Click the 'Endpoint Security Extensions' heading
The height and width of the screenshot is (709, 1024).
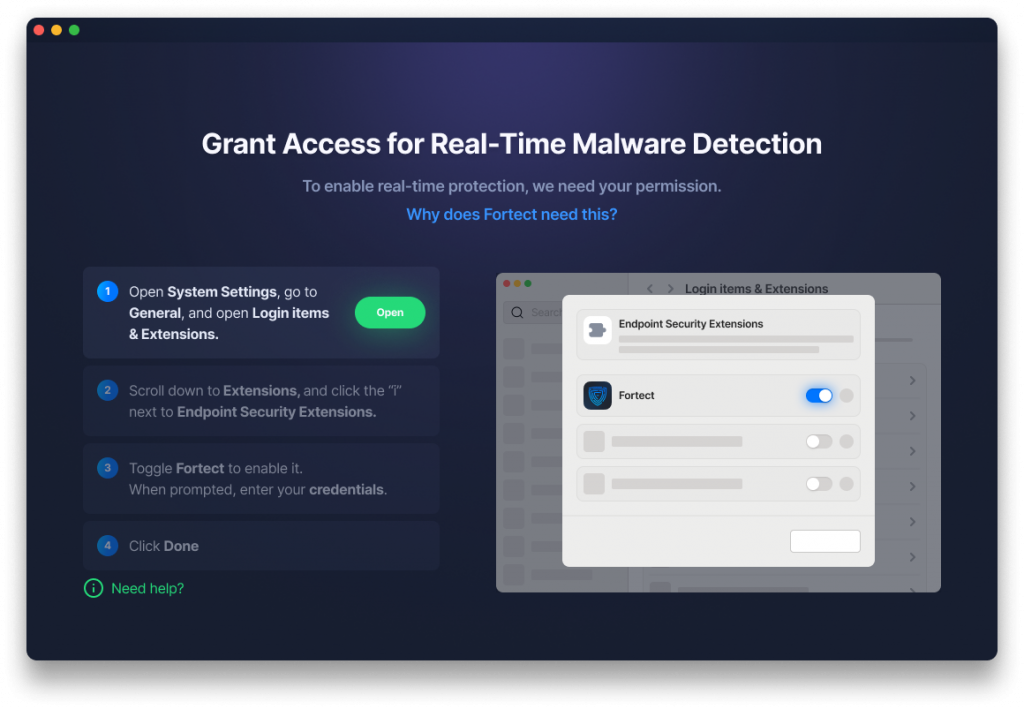(x=690, y=324)
